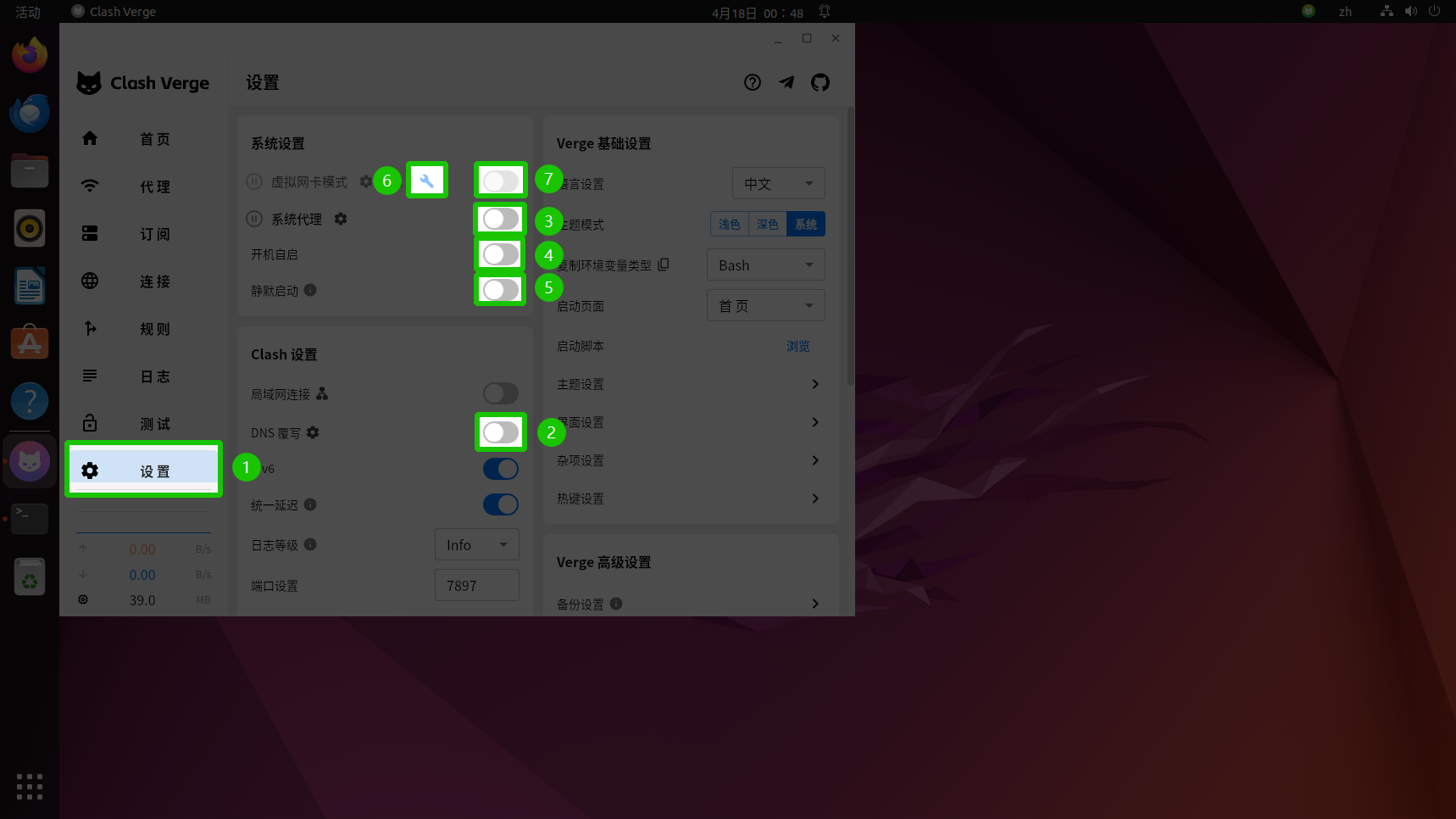Open 活动 overview in top bar

pos(28,12)
